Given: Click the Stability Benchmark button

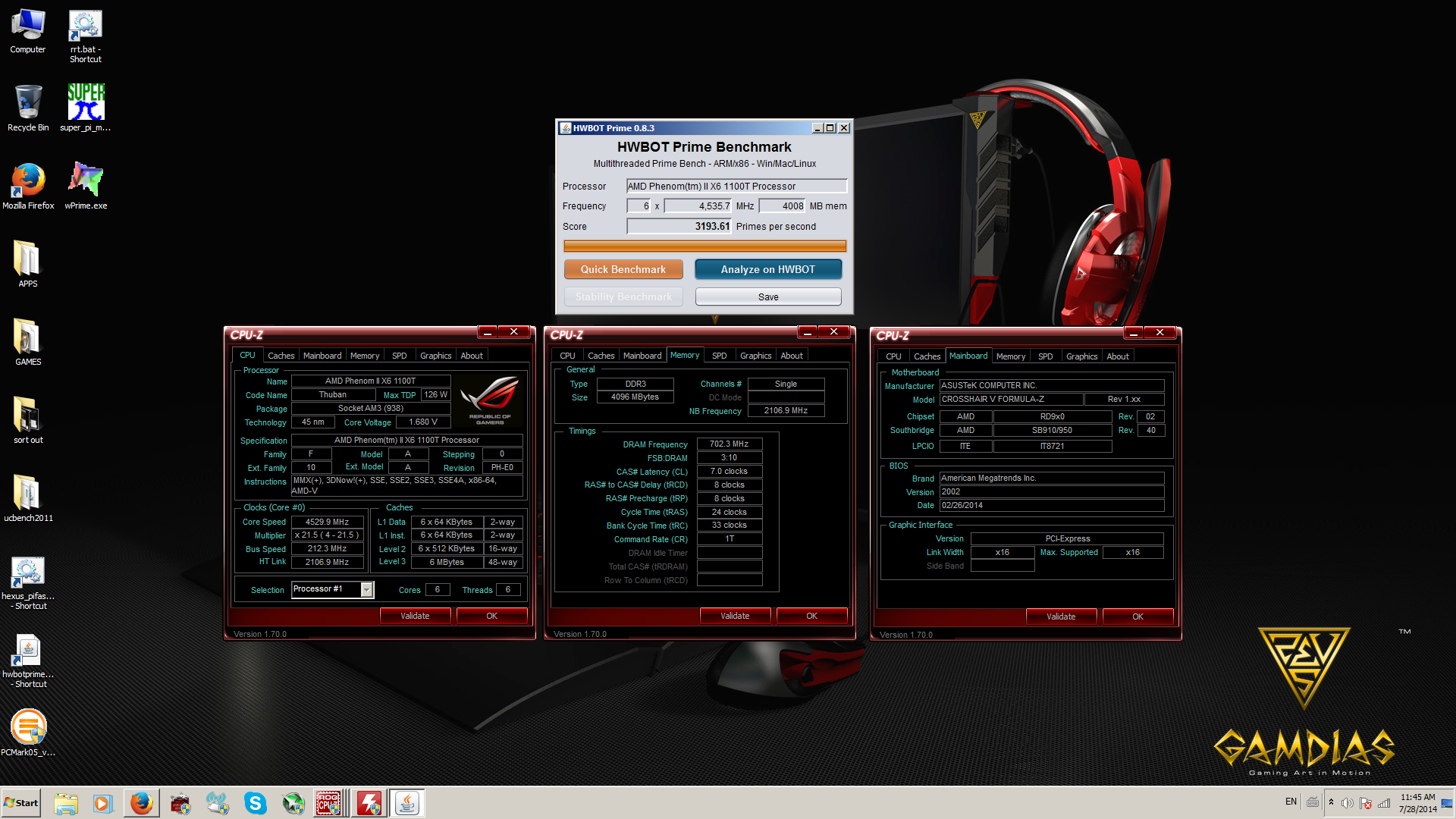Looking at the screenshot, I should pos(623,297).
